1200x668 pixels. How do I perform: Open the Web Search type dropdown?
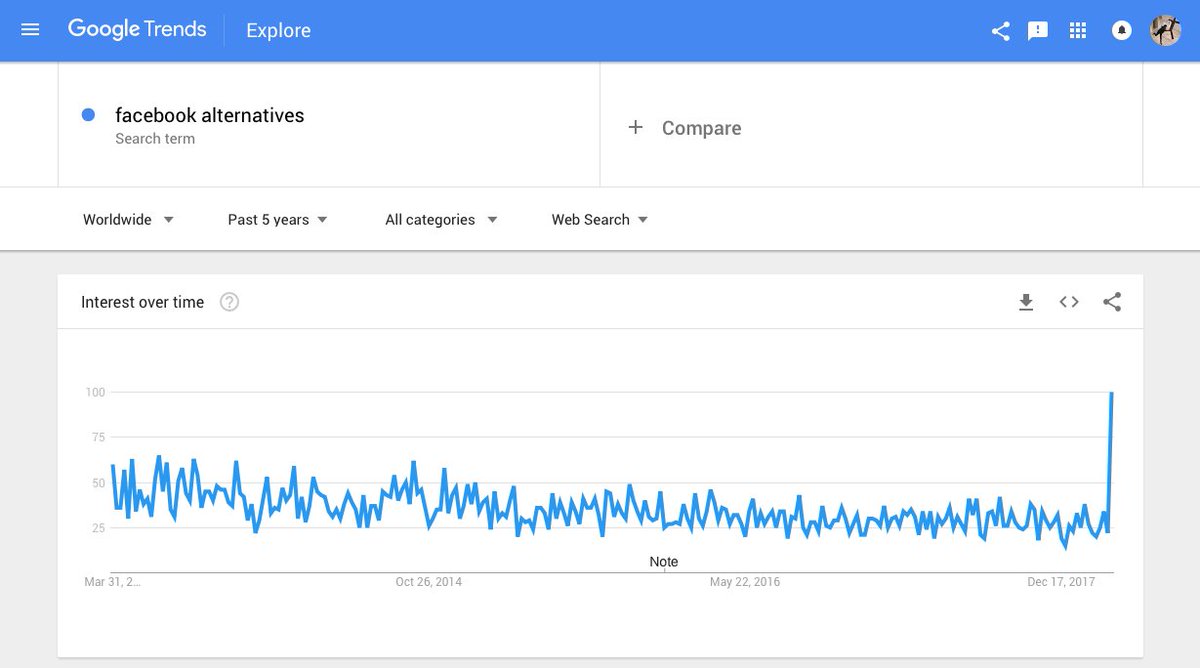click(x=600, y=219)
